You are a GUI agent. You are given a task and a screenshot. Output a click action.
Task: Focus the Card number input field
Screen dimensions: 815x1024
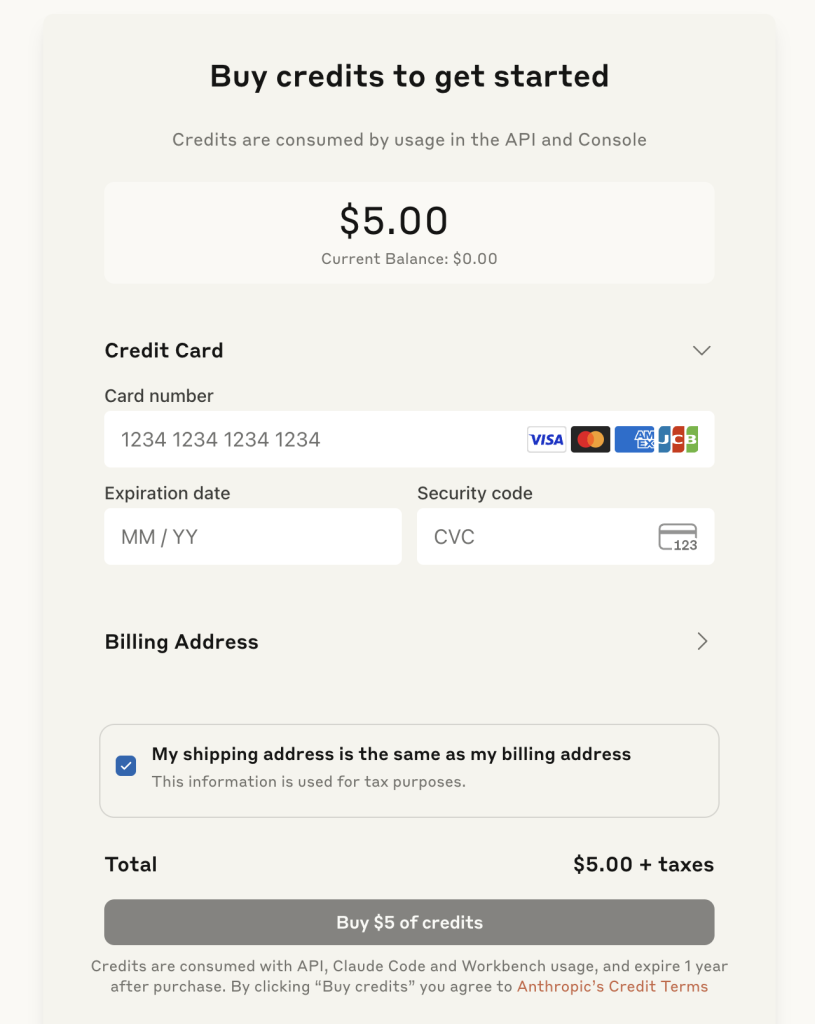click(x=409, y=440)
